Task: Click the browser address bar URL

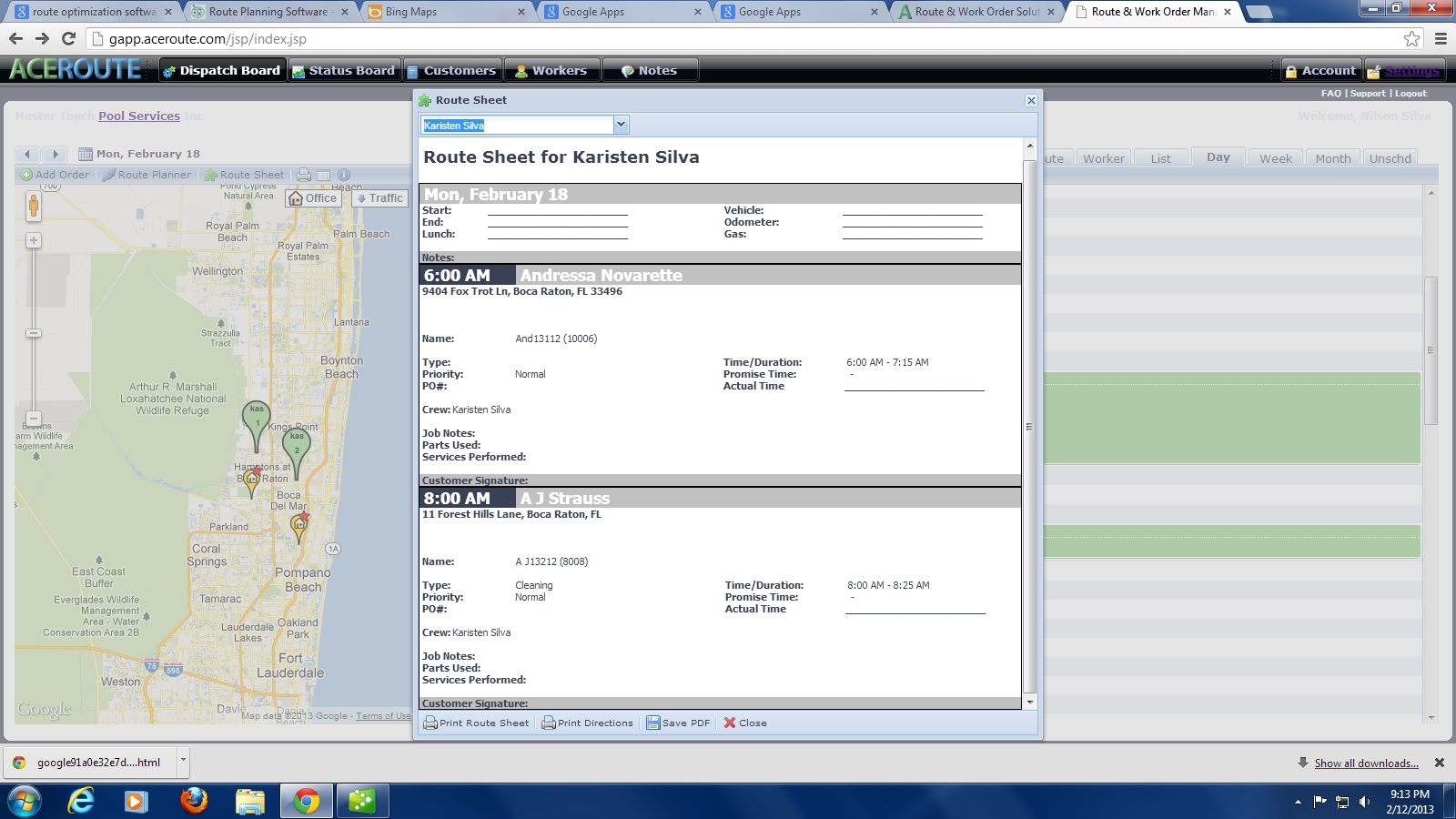Action: click(x=207, y=38)
